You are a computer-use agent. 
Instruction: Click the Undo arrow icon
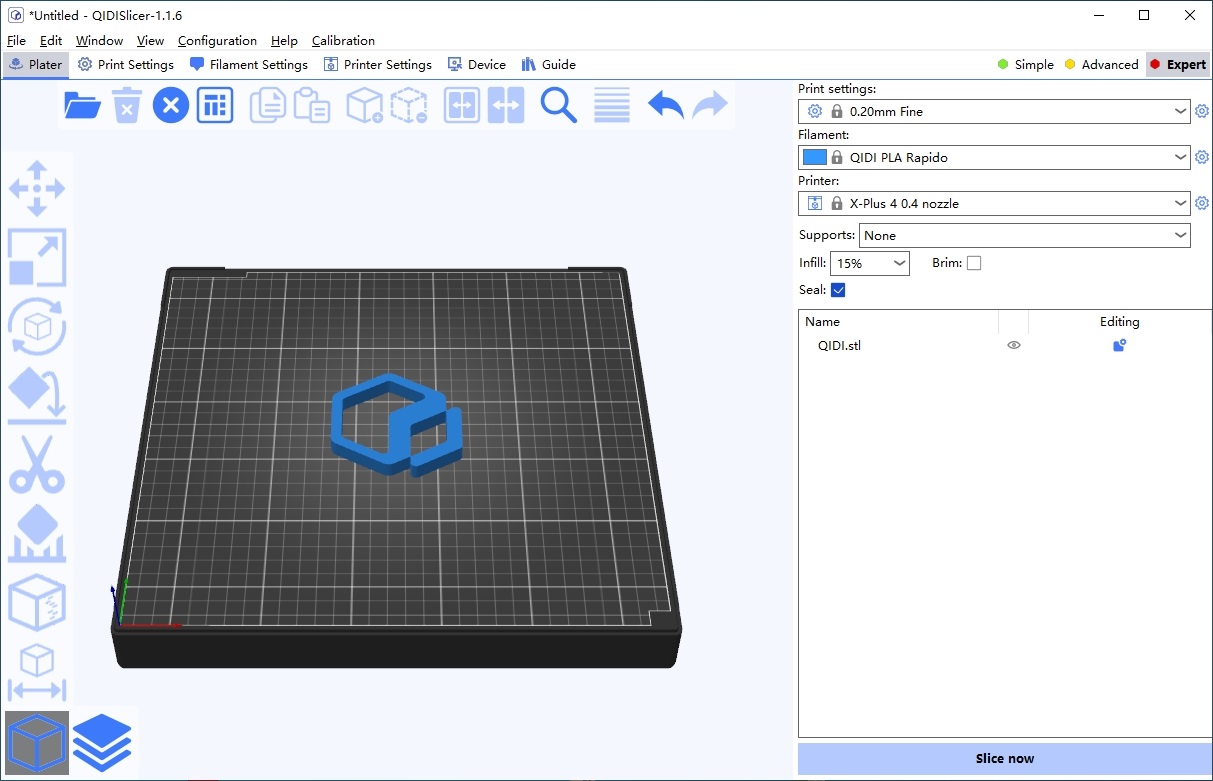click(665, 105)
